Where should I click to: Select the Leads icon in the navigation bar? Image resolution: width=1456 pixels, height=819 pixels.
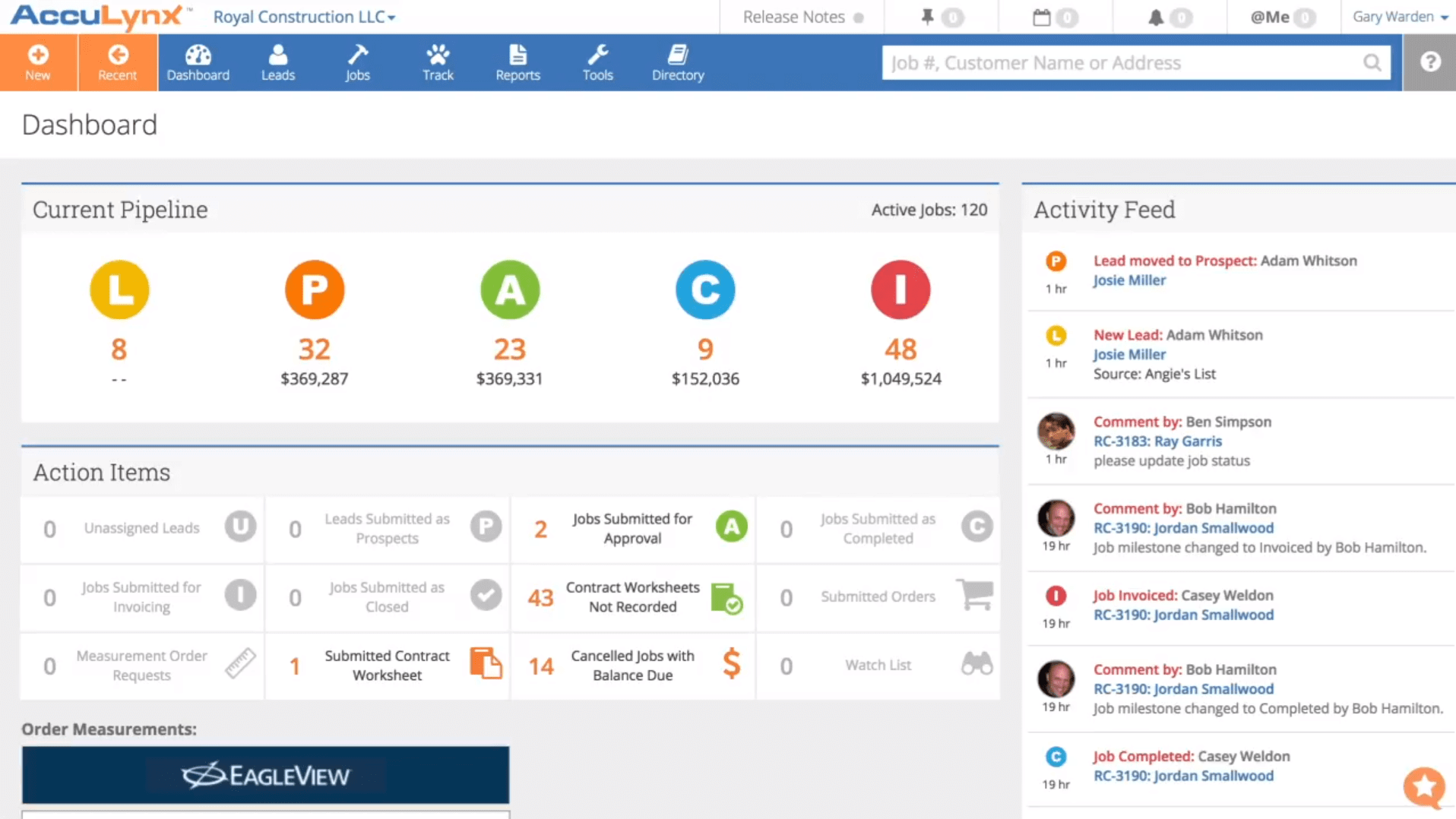pos(277,61)
